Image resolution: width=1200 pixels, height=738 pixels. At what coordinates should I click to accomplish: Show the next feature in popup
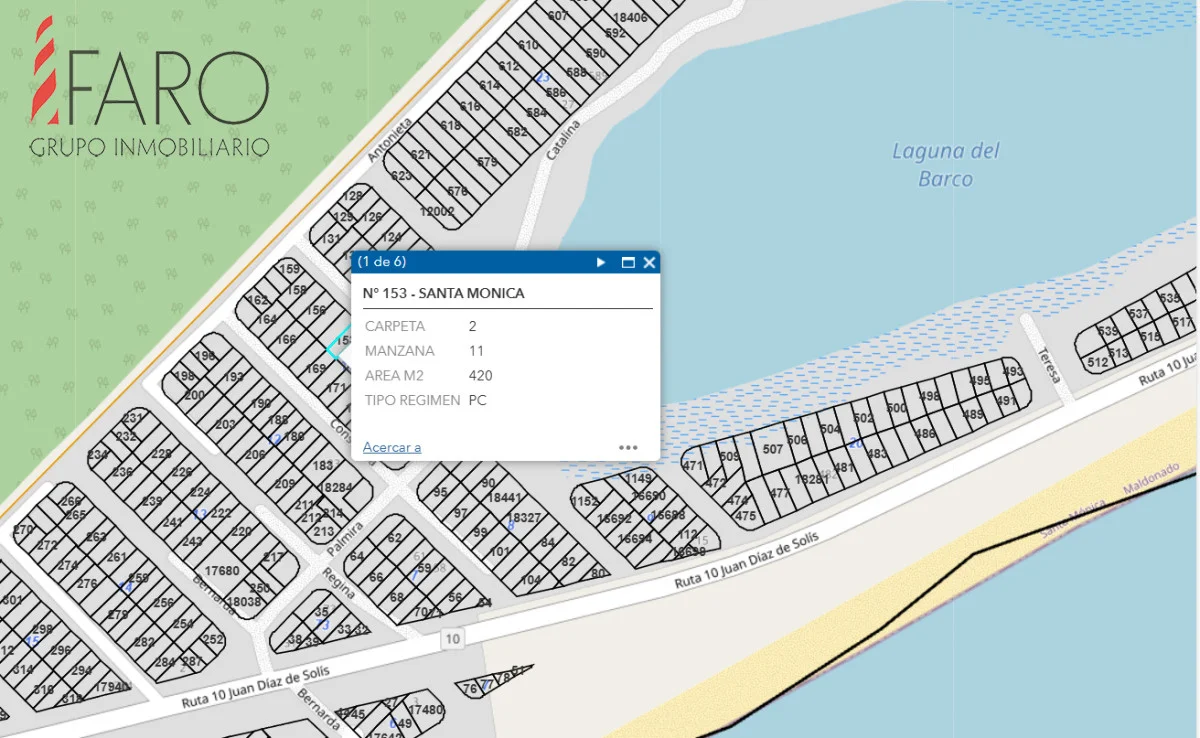coord(601,262)
